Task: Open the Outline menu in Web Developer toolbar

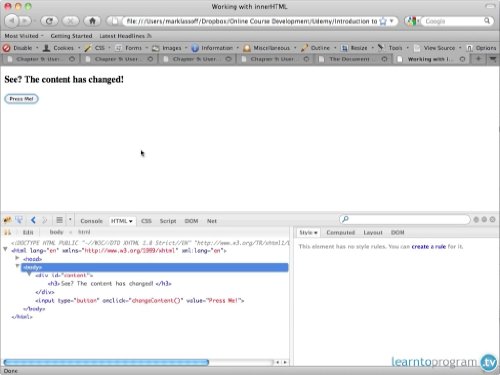Action: [x=319, y=48]
